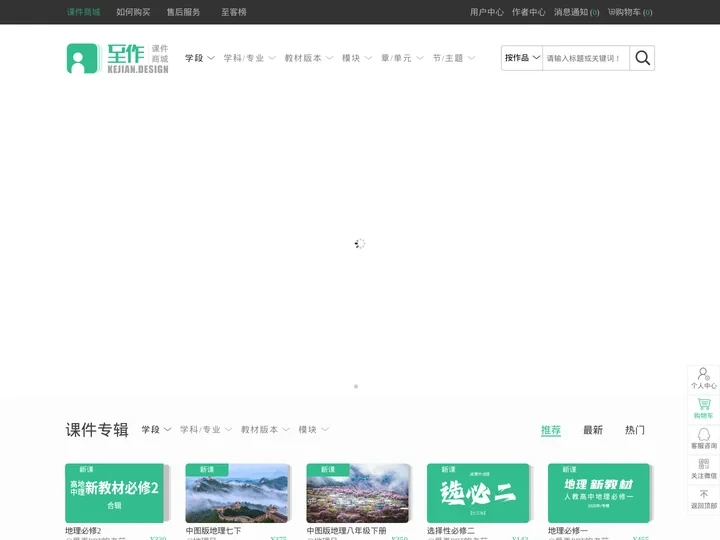
Task: Expand 模块 filter beside 课件专辑
Action: (313, 429)
